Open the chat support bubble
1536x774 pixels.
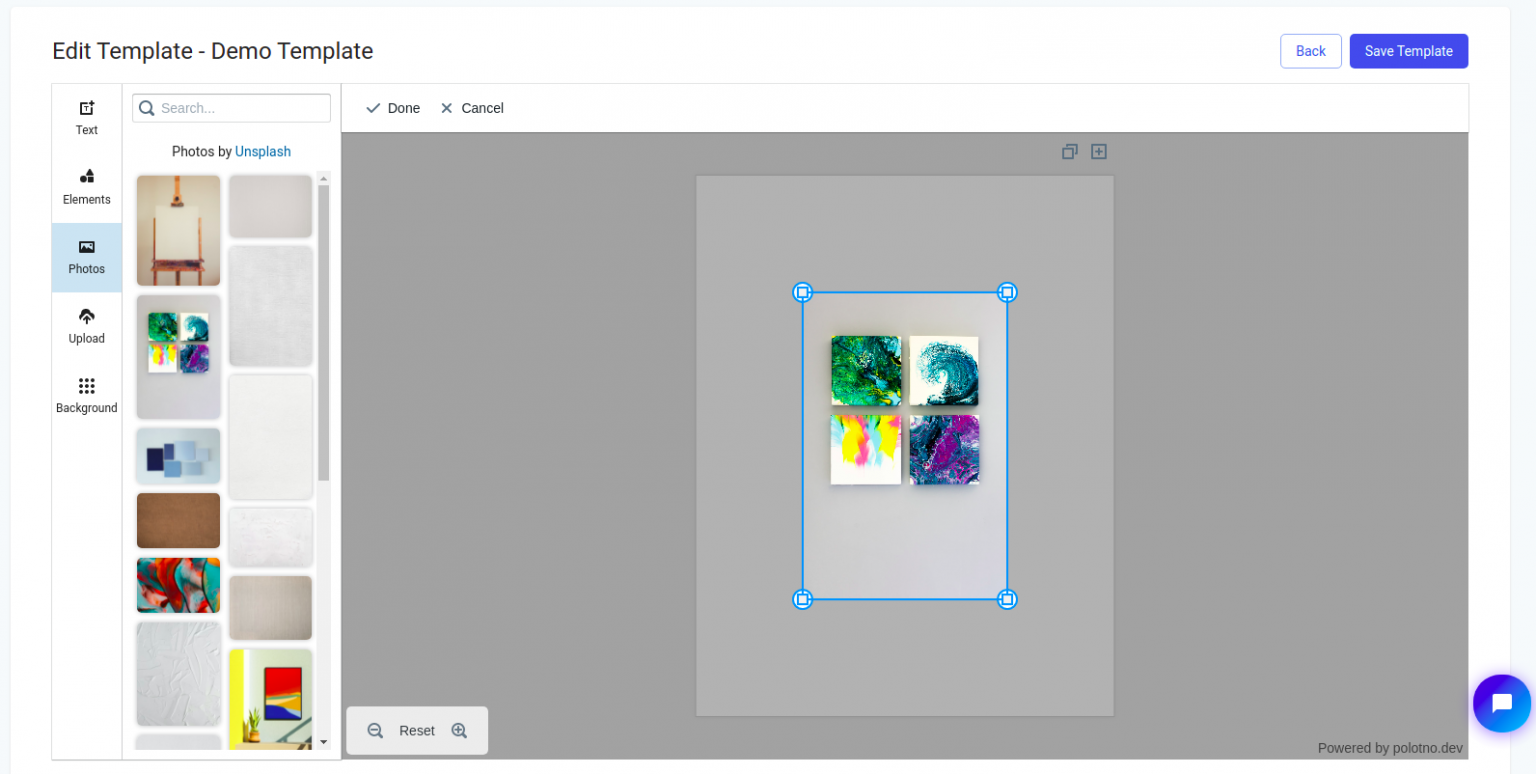(1502, 703)
